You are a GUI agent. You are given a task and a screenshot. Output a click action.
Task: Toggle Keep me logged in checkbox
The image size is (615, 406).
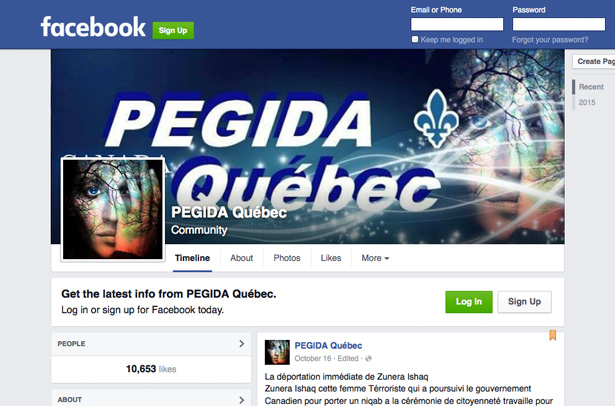[x=415, y=39]
